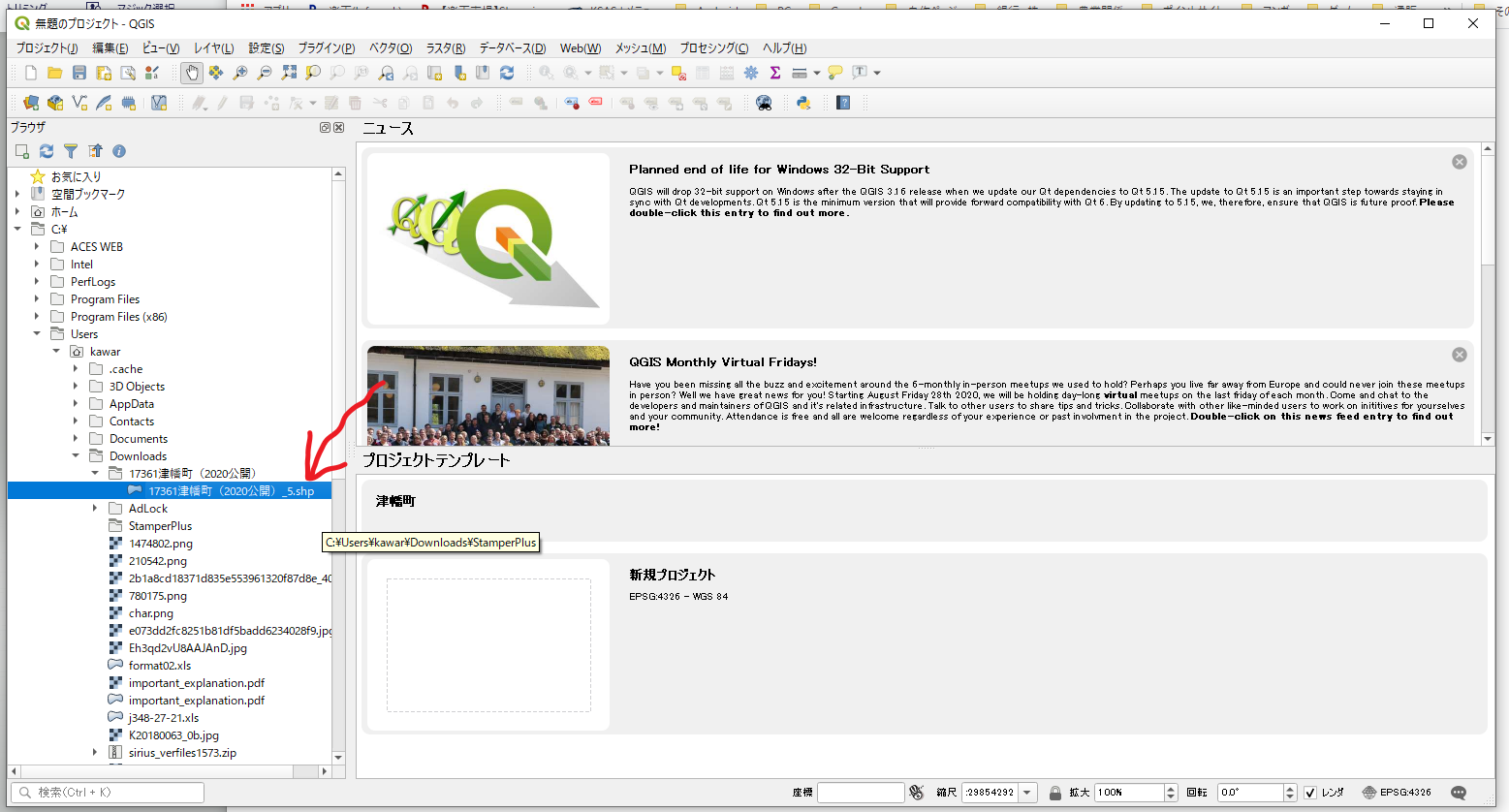Open the Data Source Manager icon
This screenshot has height=812, width=1509.
point(31,103)
